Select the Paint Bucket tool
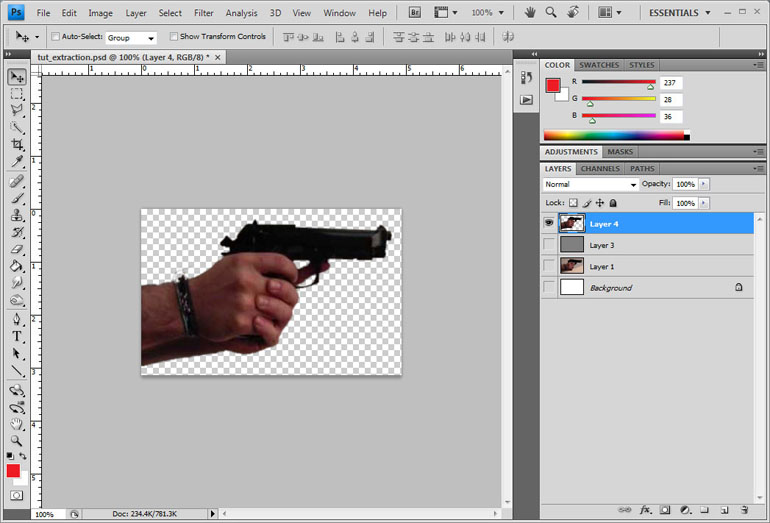 click(17, 266)
